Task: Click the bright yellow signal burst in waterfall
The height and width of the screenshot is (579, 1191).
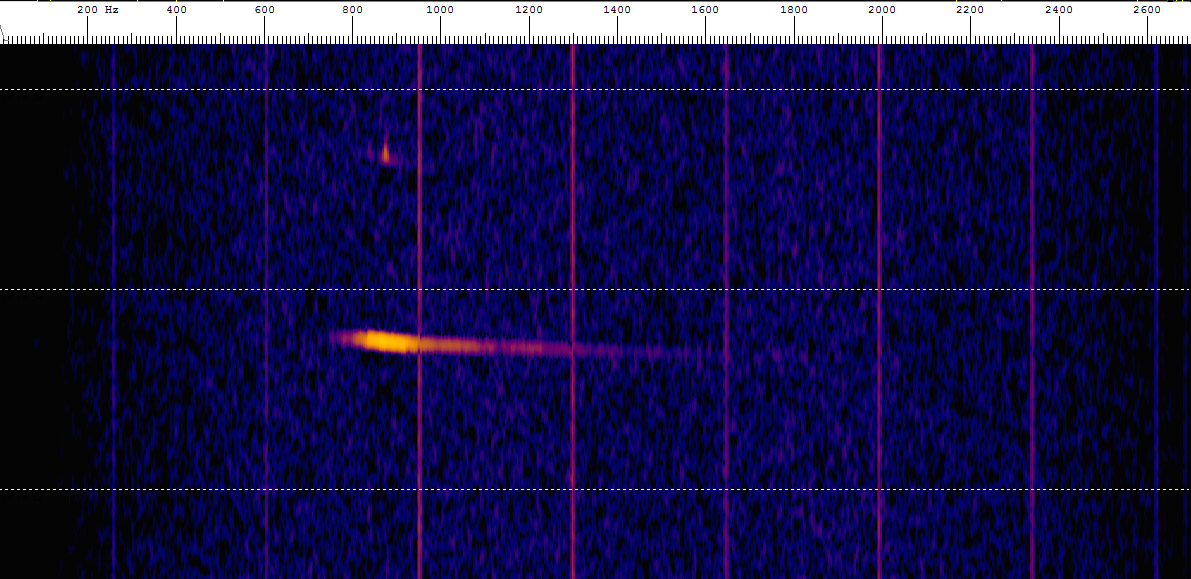Action: (388, 341)
